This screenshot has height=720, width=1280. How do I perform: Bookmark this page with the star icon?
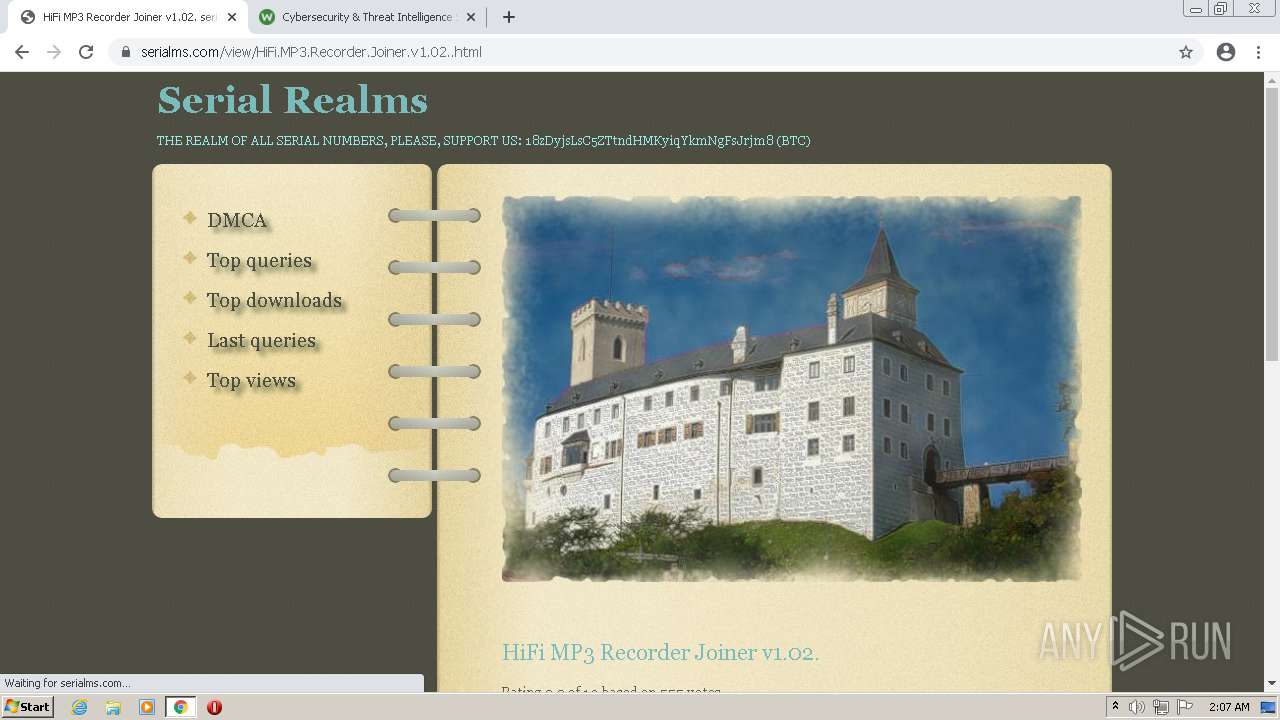point(1186,52)
